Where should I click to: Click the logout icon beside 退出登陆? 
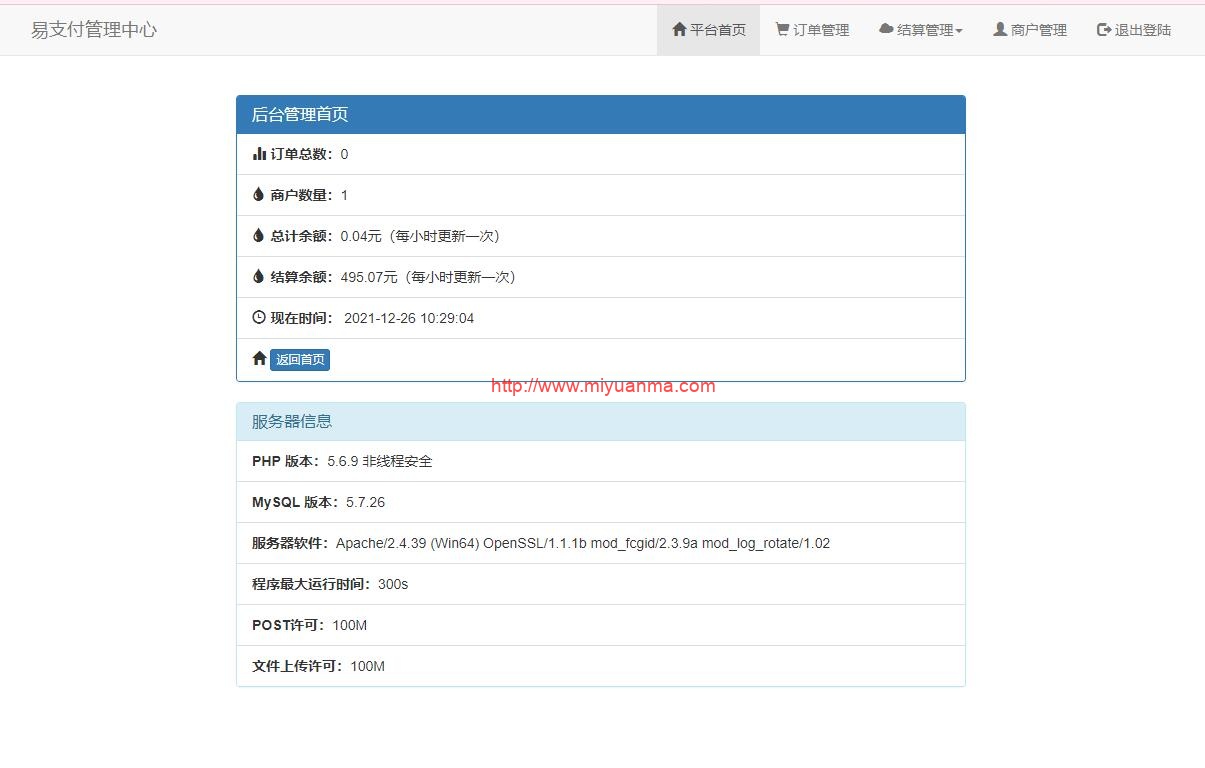point(1104,30)
